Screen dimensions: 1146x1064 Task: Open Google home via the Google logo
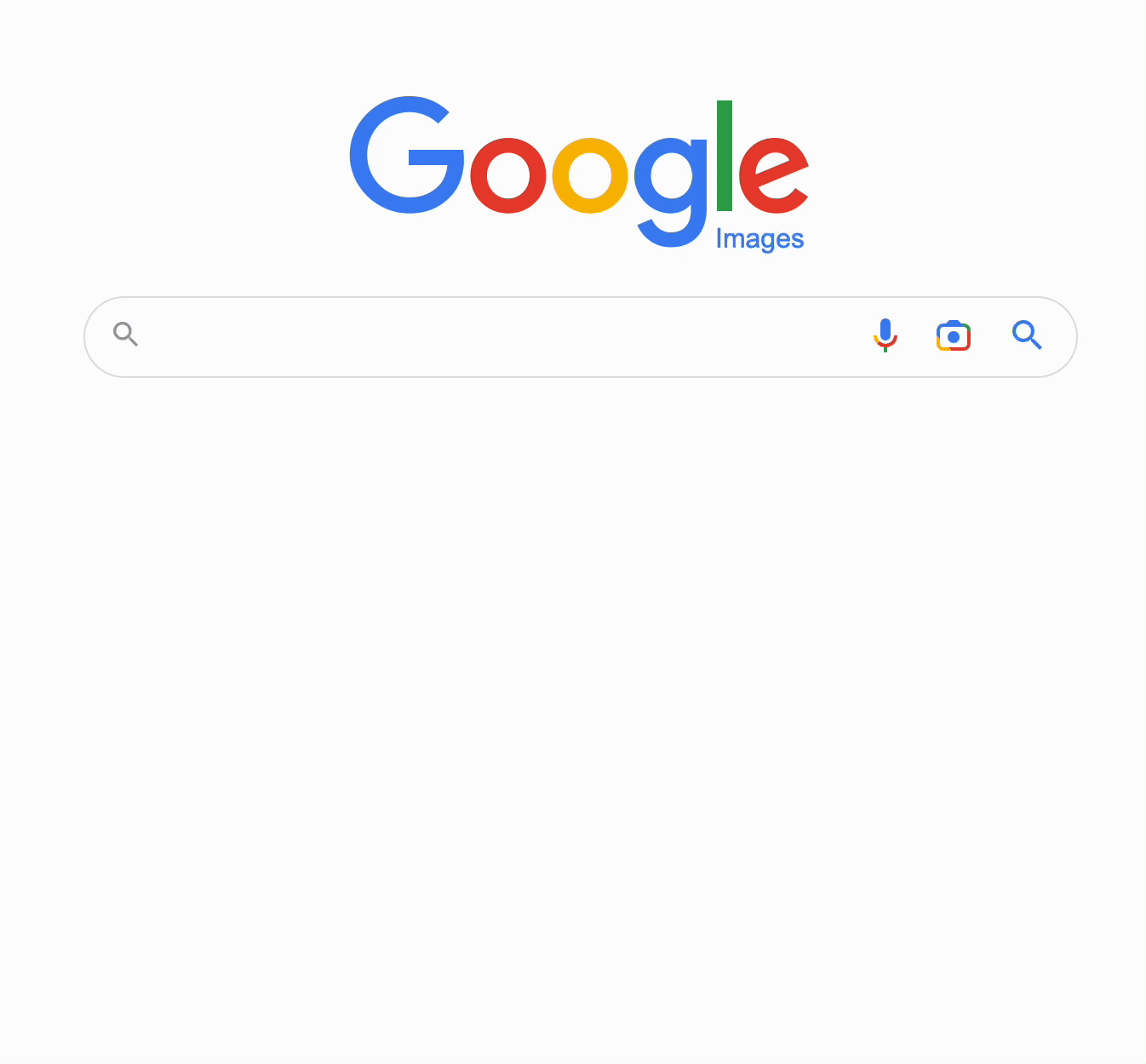click(x=579, y=172)
